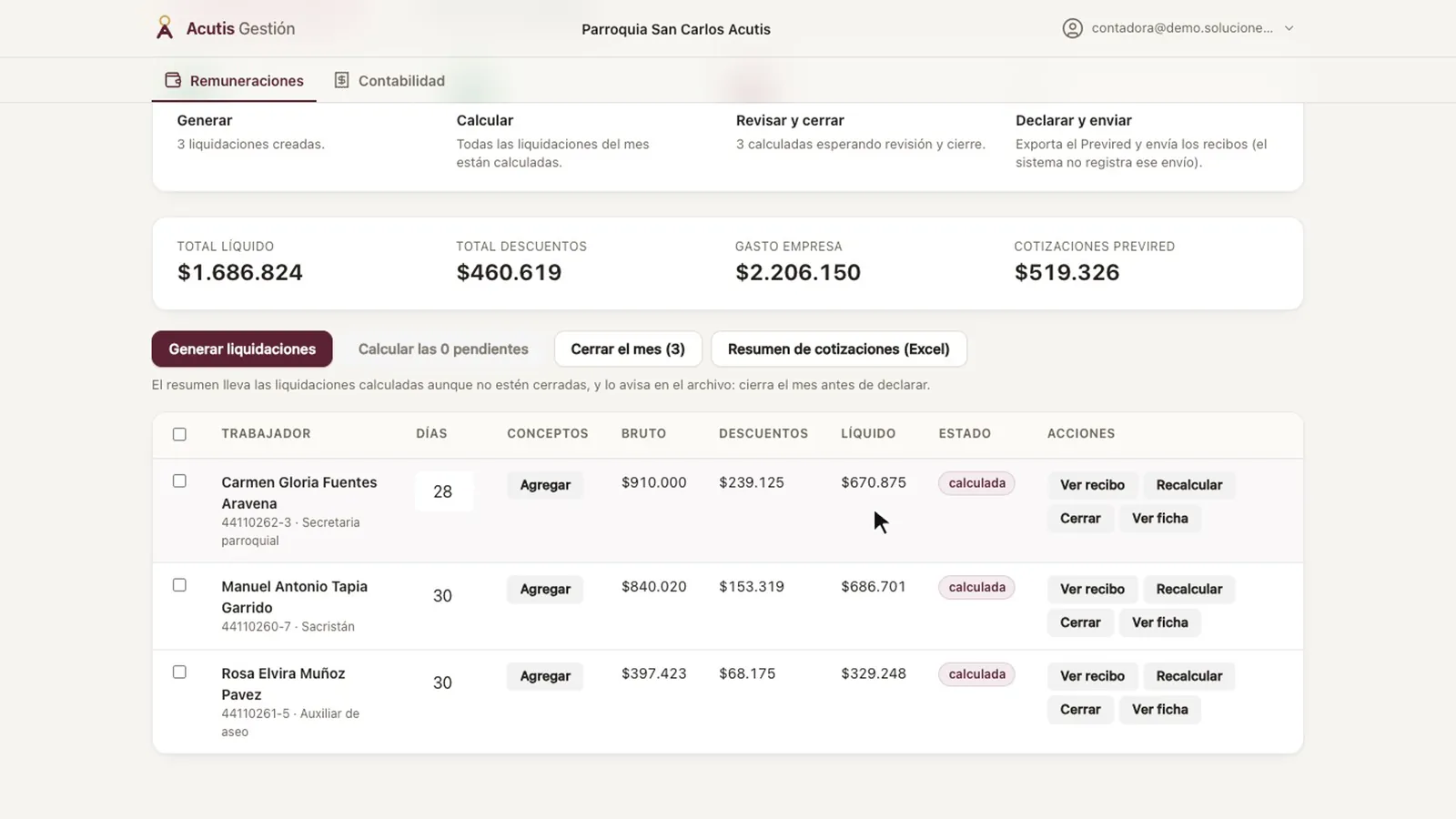
Task: Check the box for Rosa Elvira Muñoz Pavez
Action: click(179, 672)
